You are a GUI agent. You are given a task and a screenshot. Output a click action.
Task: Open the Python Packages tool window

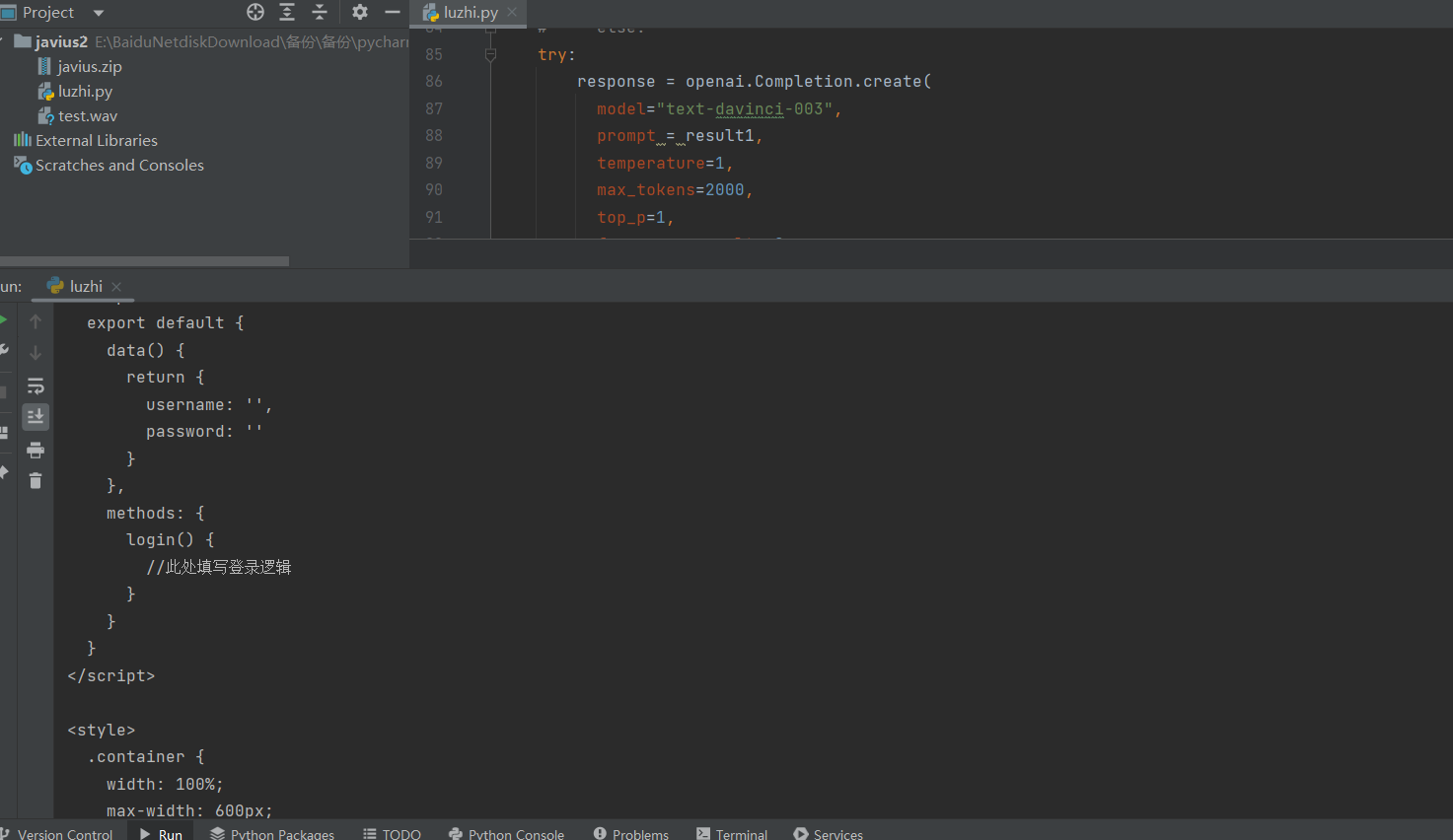pyautogui.click(x=272, y=834)
